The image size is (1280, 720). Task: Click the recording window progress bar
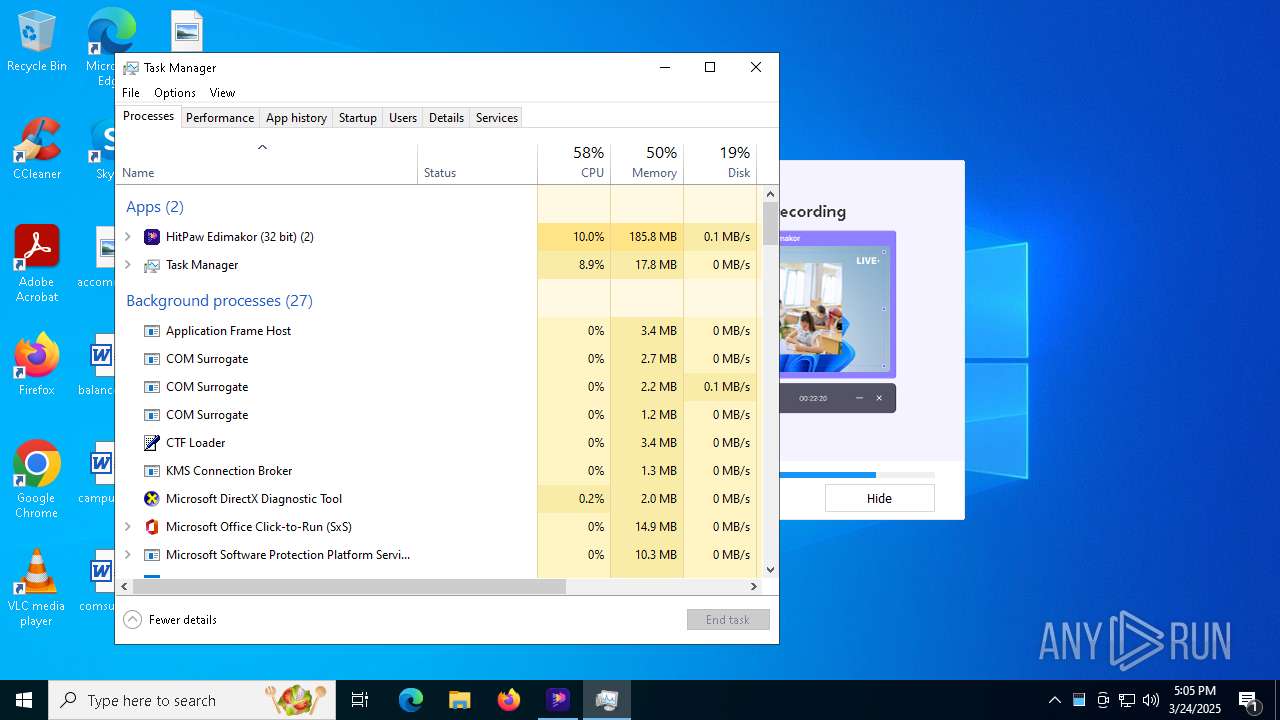pyautogui.click(x=857, y=475)
